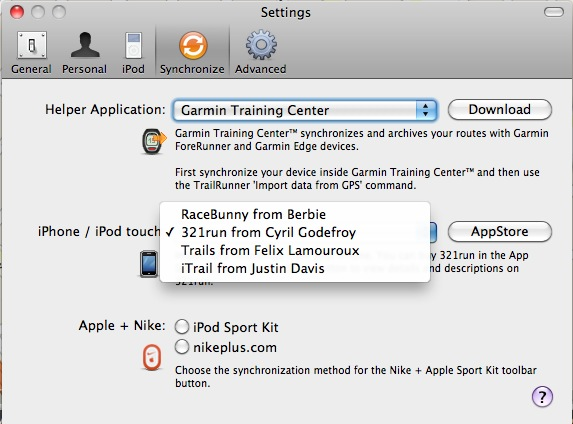Click the iPhone / iPod touch label
The width and height of the screenshot is (573, 424).
pyautogui.click(x=99, y=231)
